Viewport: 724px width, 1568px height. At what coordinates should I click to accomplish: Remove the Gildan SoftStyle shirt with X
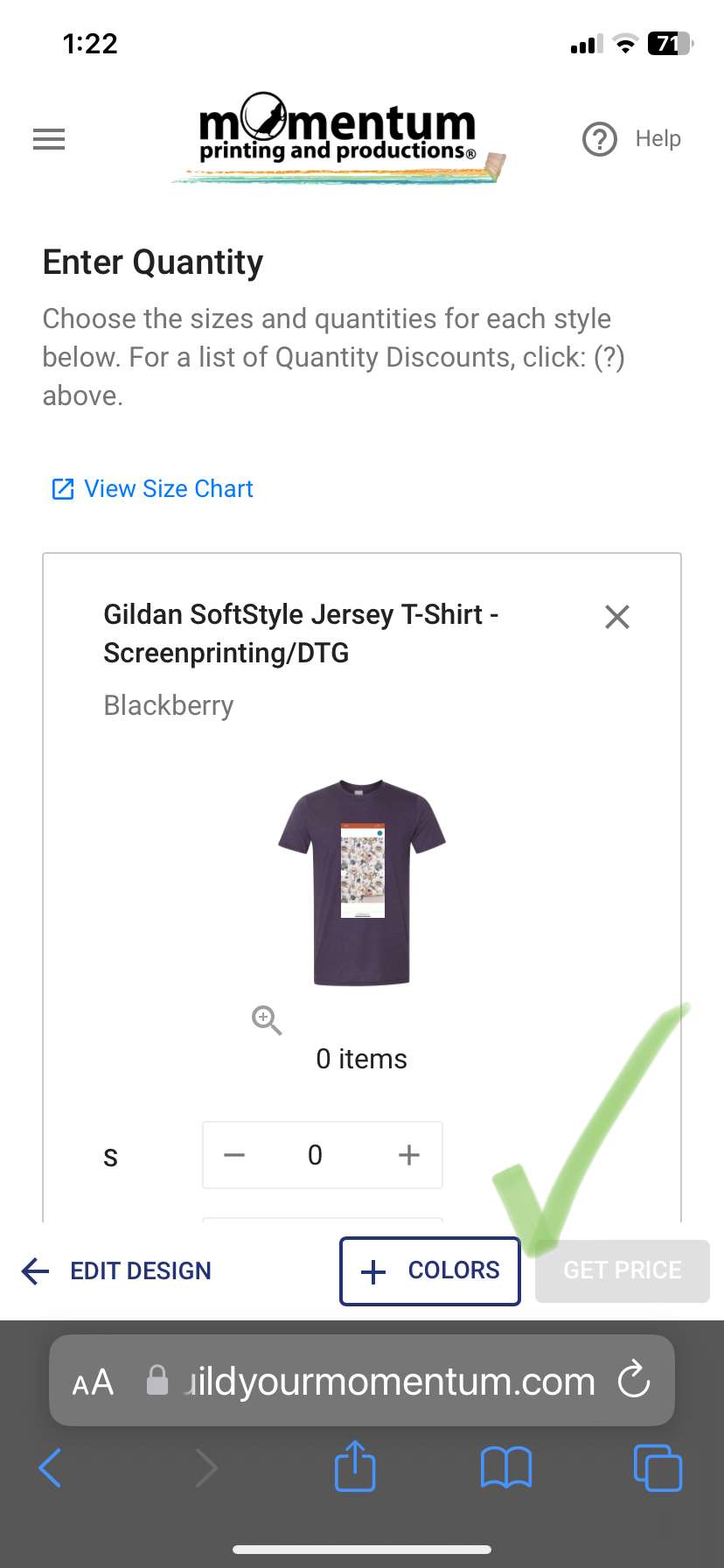coord(617,617)
